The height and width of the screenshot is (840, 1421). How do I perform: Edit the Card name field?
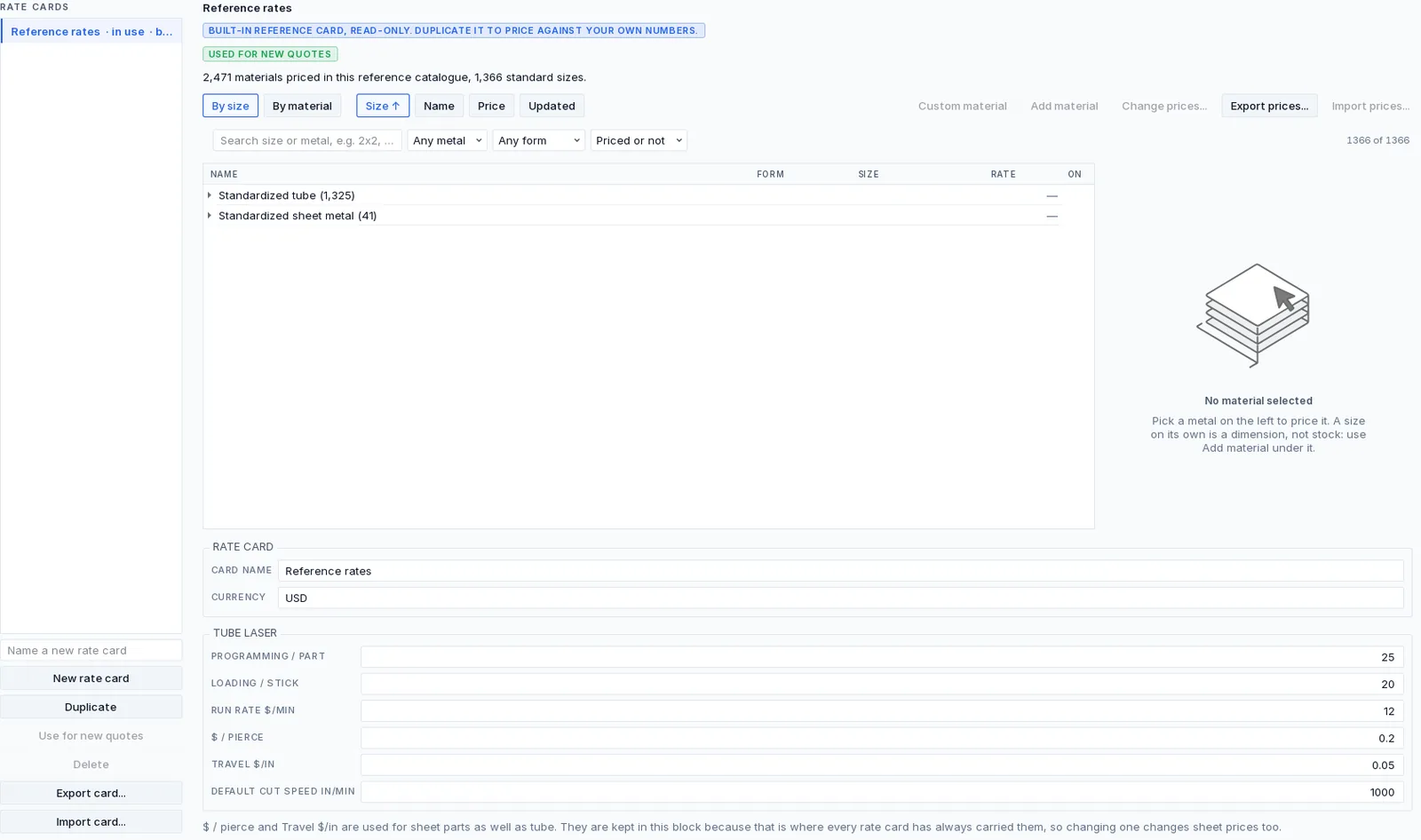pyautogui.click(x=840, y=571)
